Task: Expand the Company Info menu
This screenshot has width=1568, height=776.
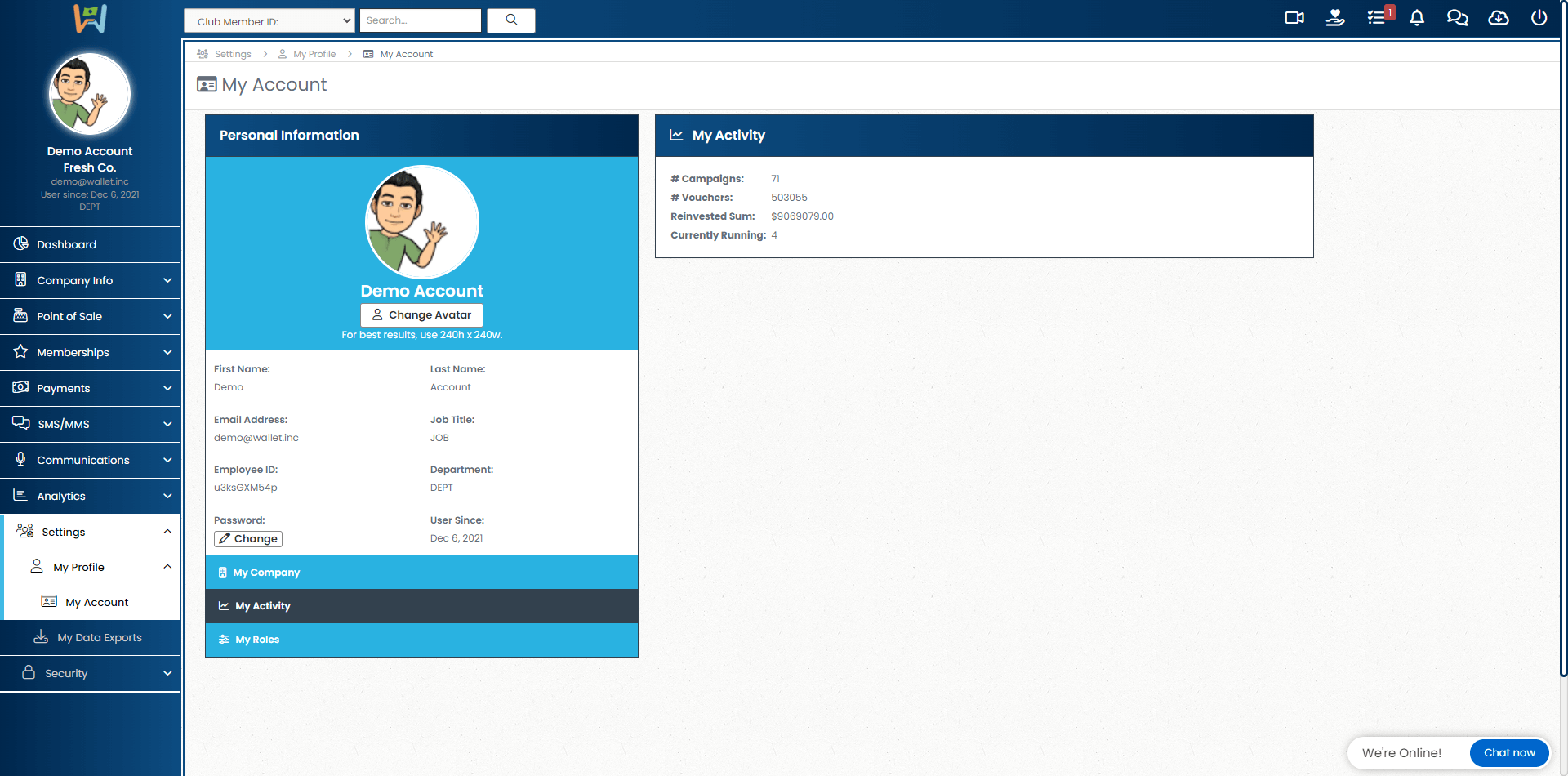Action: point(90,280)
